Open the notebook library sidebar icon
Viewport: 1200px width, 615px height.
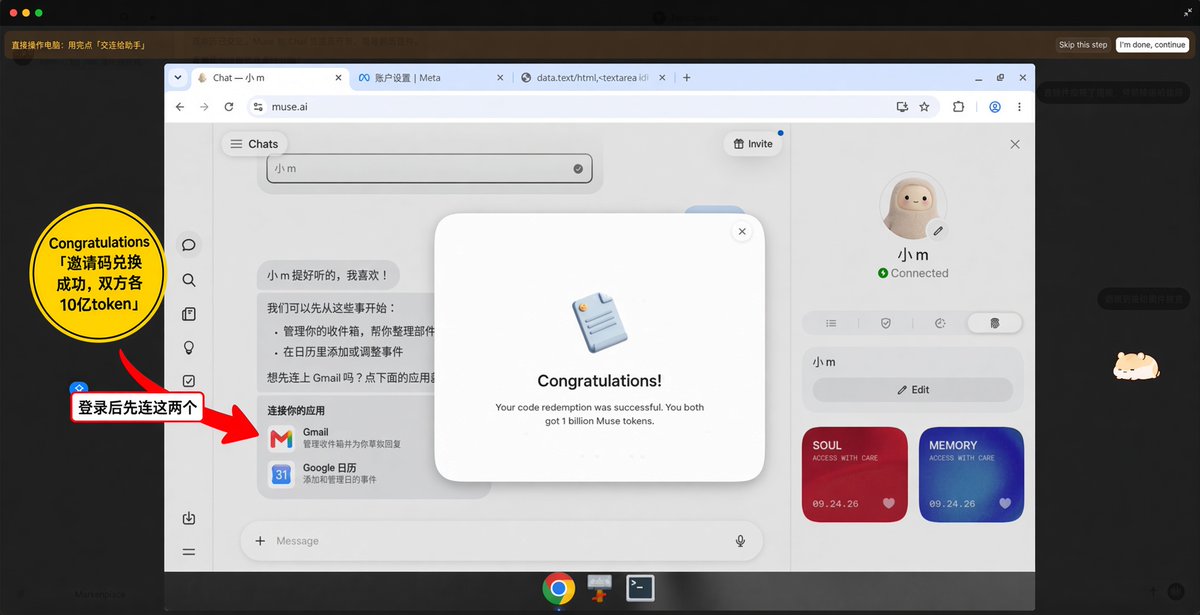189,314
